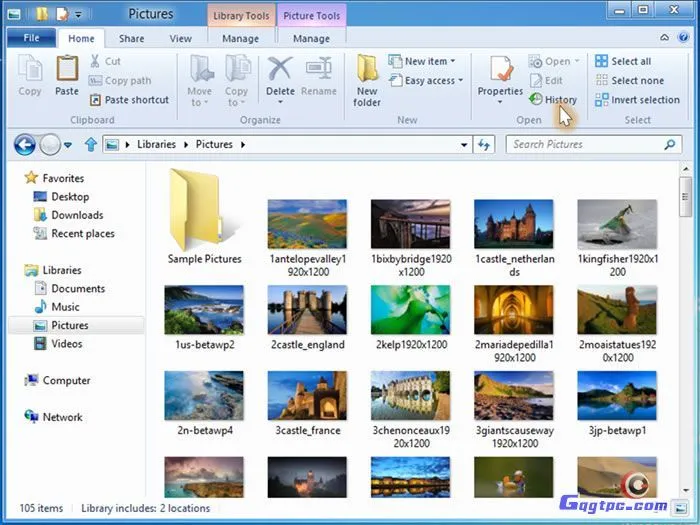Select the 3jp-betawp1 picture
Image resolution: width=700 pixels, height=525 pixels.
point(617,404)
